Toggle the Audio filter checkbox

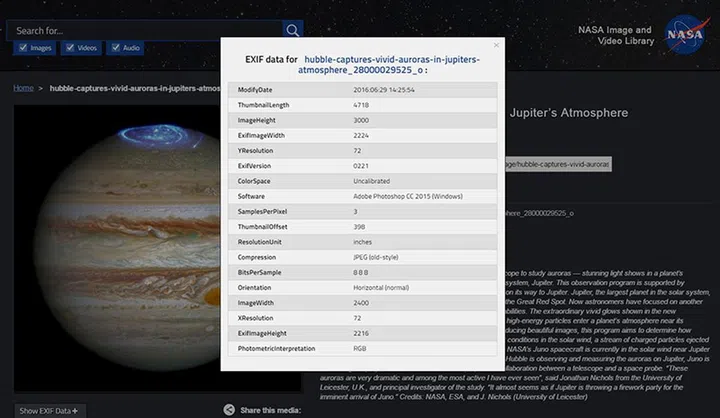tap(115, 47)
